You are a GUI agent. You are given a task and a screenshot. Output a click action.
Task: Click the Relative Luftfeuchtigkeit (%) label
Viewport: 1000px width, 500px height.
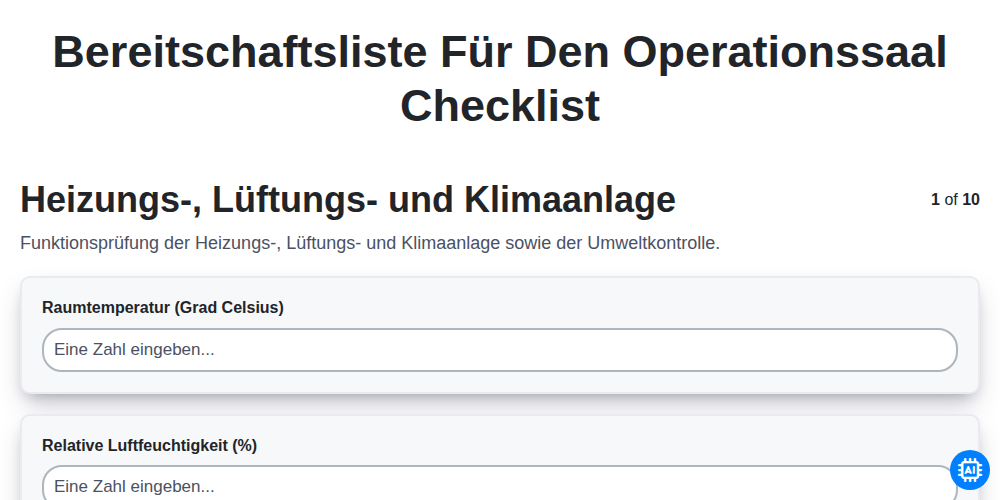tap(149, 445)
